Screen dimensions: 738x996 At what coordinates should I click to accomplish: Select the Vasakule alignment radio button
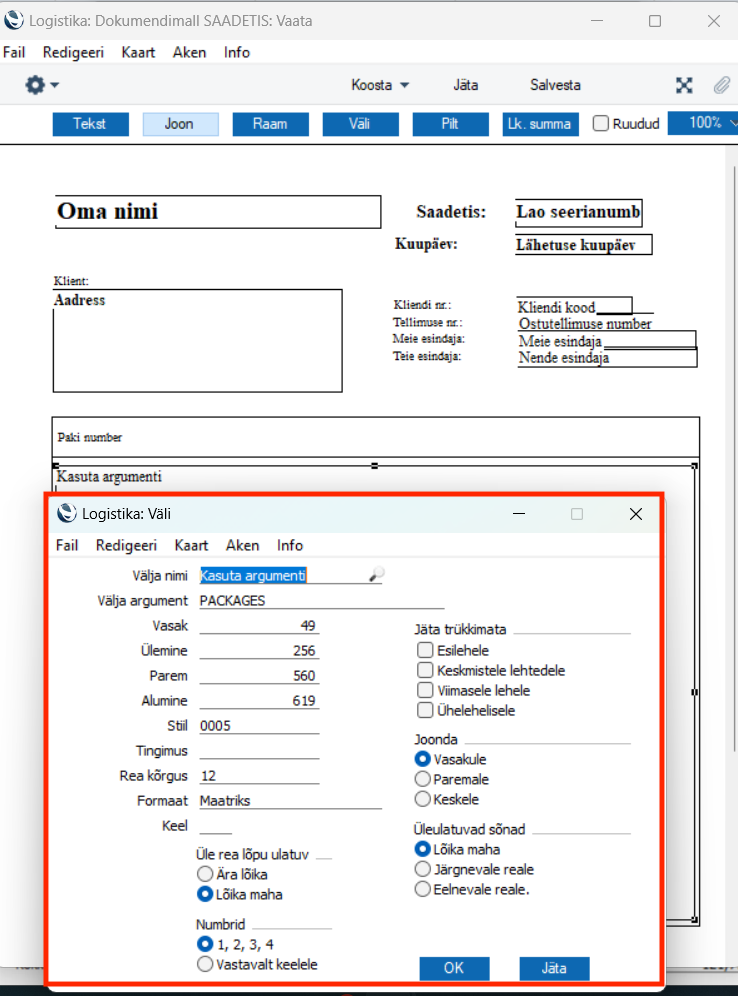point(422,759)
